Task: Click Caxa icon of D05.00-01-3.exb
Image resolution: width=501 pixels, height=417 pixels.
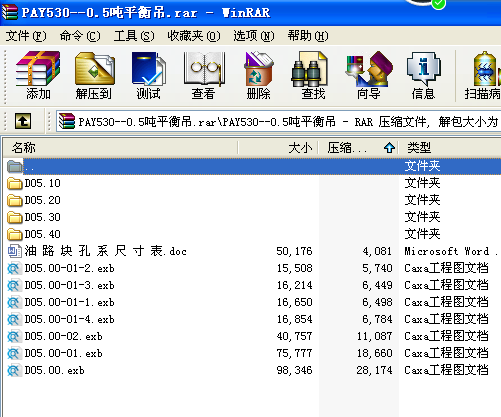Action: [14, 285]
